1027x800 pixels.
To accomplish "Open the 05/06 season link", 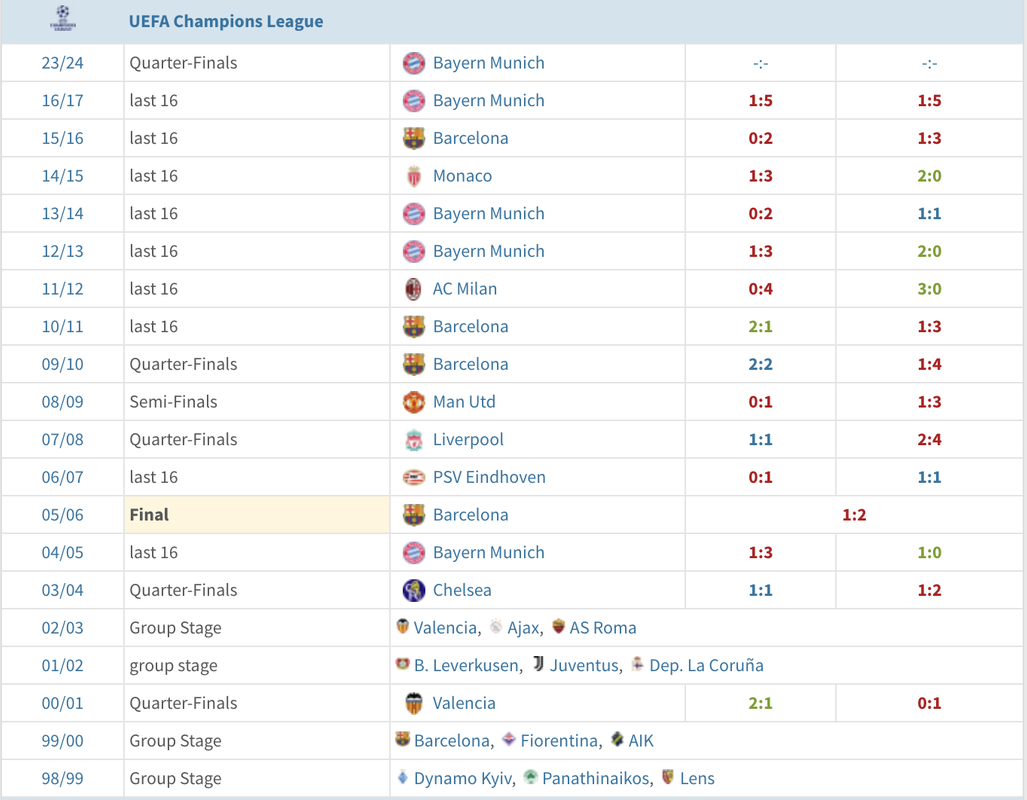I will tap(62, 515).
